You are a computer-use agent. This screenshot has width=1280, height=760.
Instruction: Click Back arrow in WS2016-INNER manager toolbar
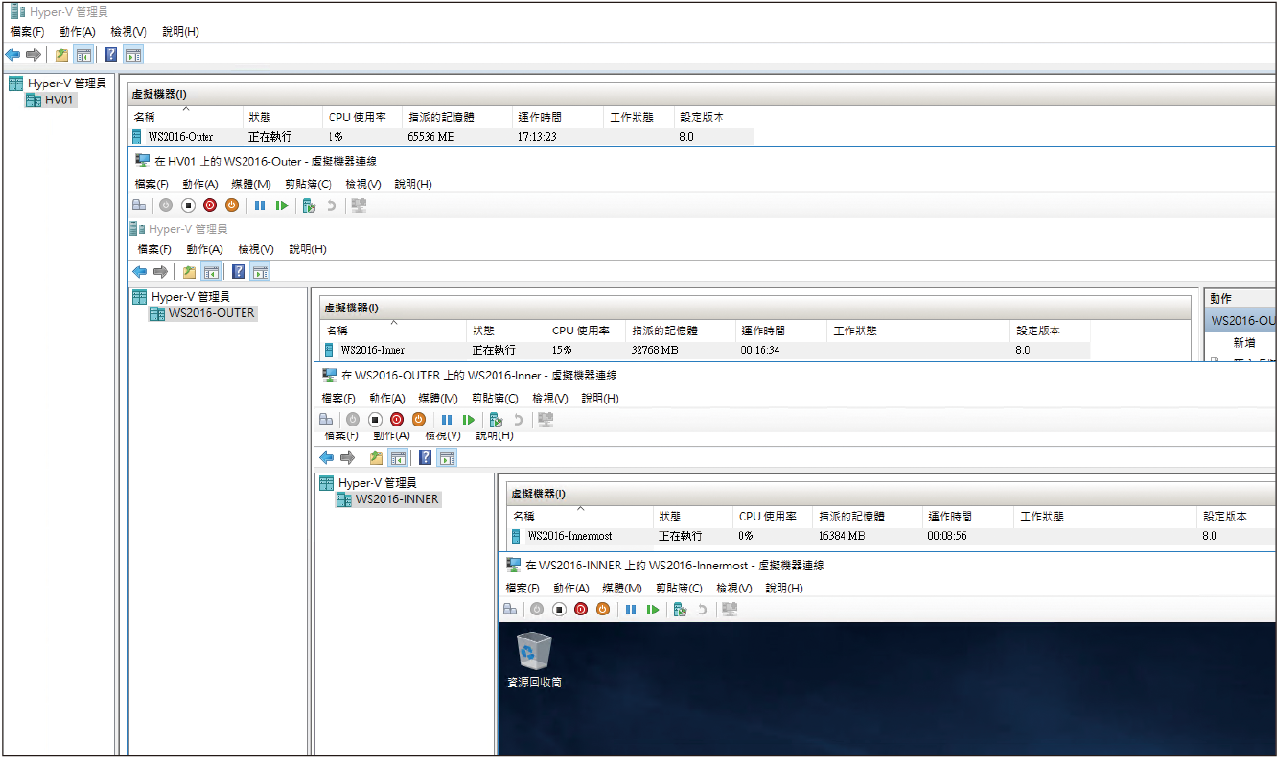pos(327,458)
